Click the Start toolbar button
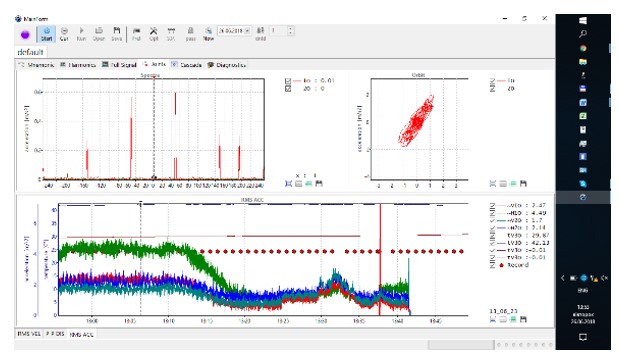The width and height of the screenshot is (620, 361). pyautogui.click(x=47, y=34)
